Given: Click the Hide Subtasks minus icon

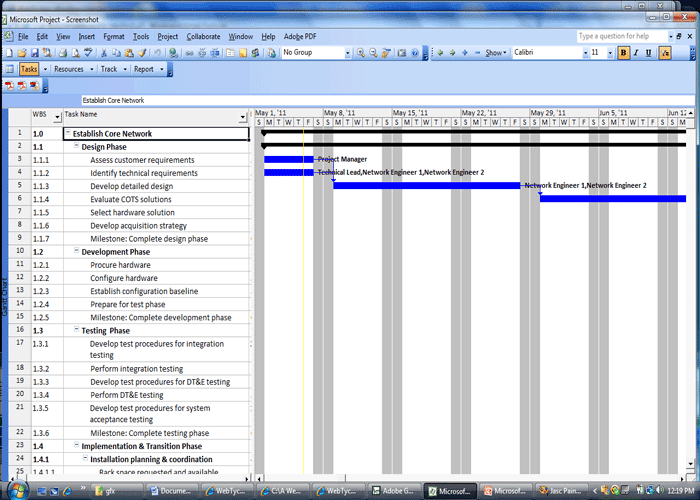Looking at the screenshot, I should [x=477, y=53].
